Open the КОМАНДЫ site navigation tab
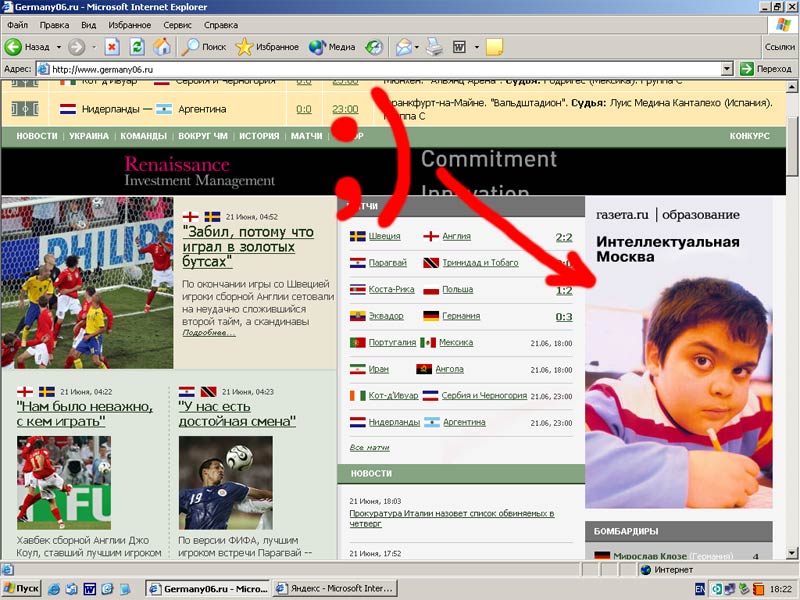The height and width of the screenshot is (600, 800). click(x=143, y=136)
